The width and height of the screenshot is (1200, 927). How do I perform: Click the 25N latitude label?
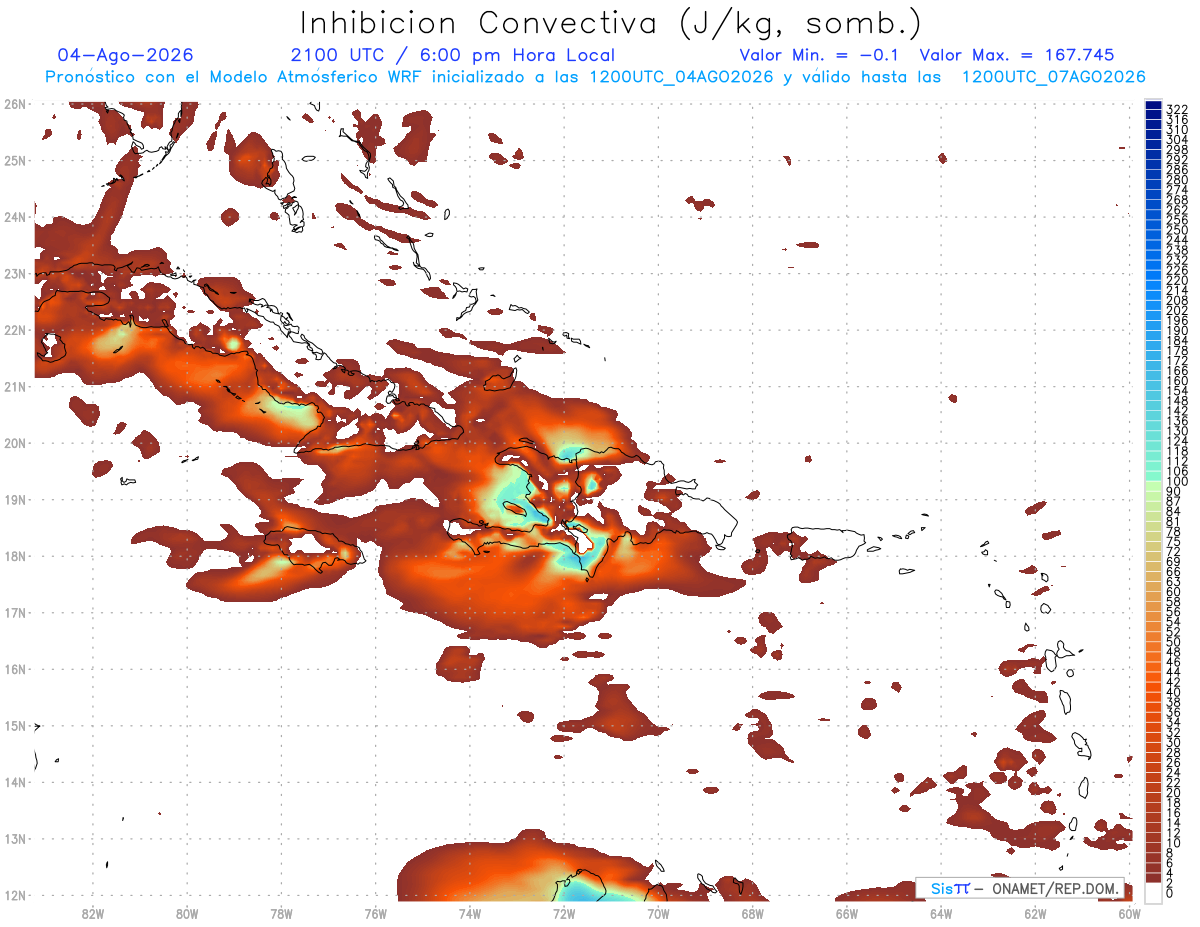pyautogui.click(x=15, y=160)
